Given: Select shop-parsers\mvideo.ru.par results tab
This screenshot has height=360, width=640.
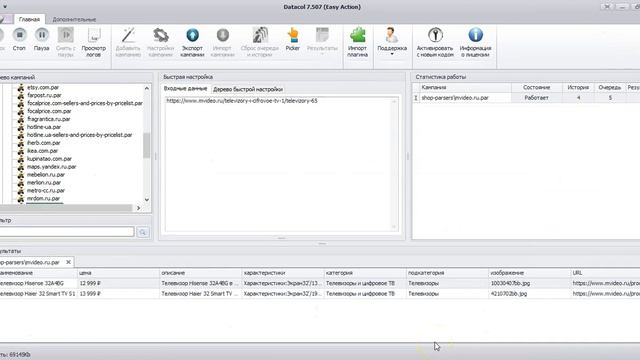Looking at the screenshot, I should coord(30,262).
